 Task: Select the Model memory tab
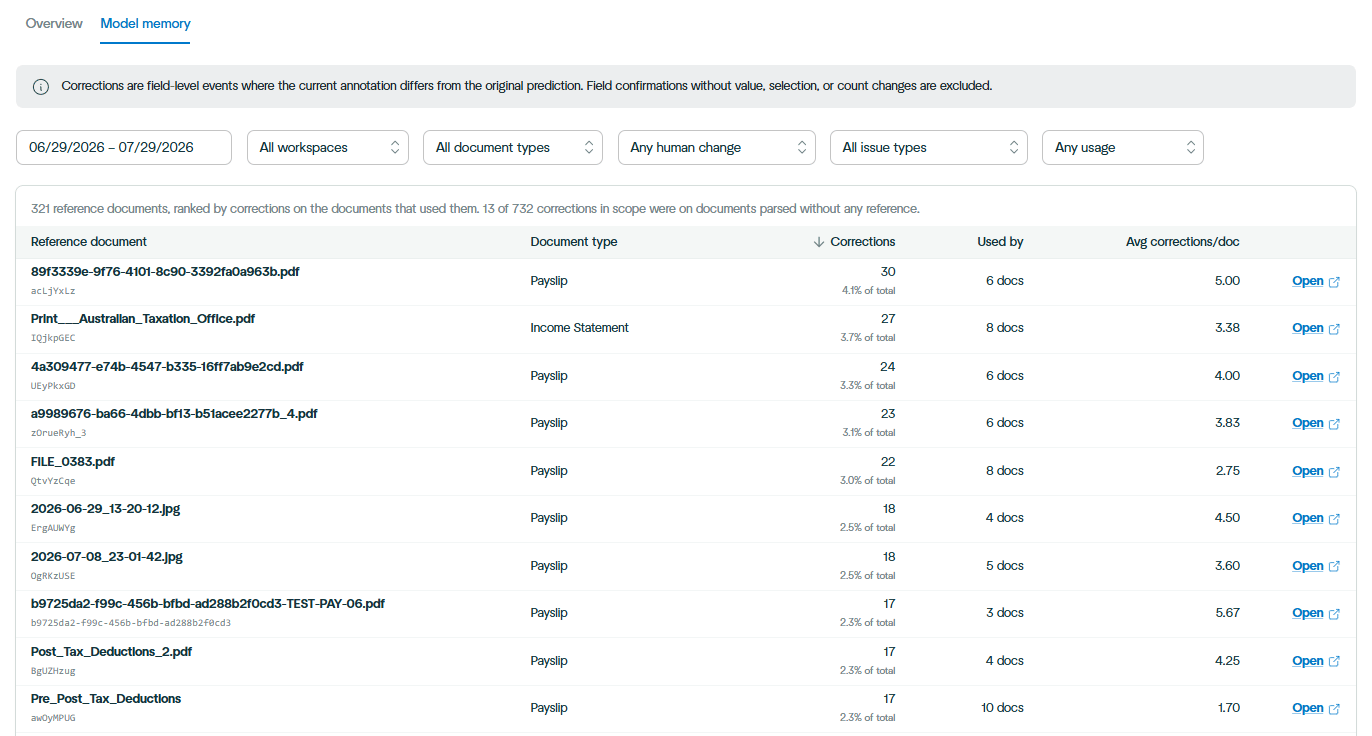click(x=145, y=23)
